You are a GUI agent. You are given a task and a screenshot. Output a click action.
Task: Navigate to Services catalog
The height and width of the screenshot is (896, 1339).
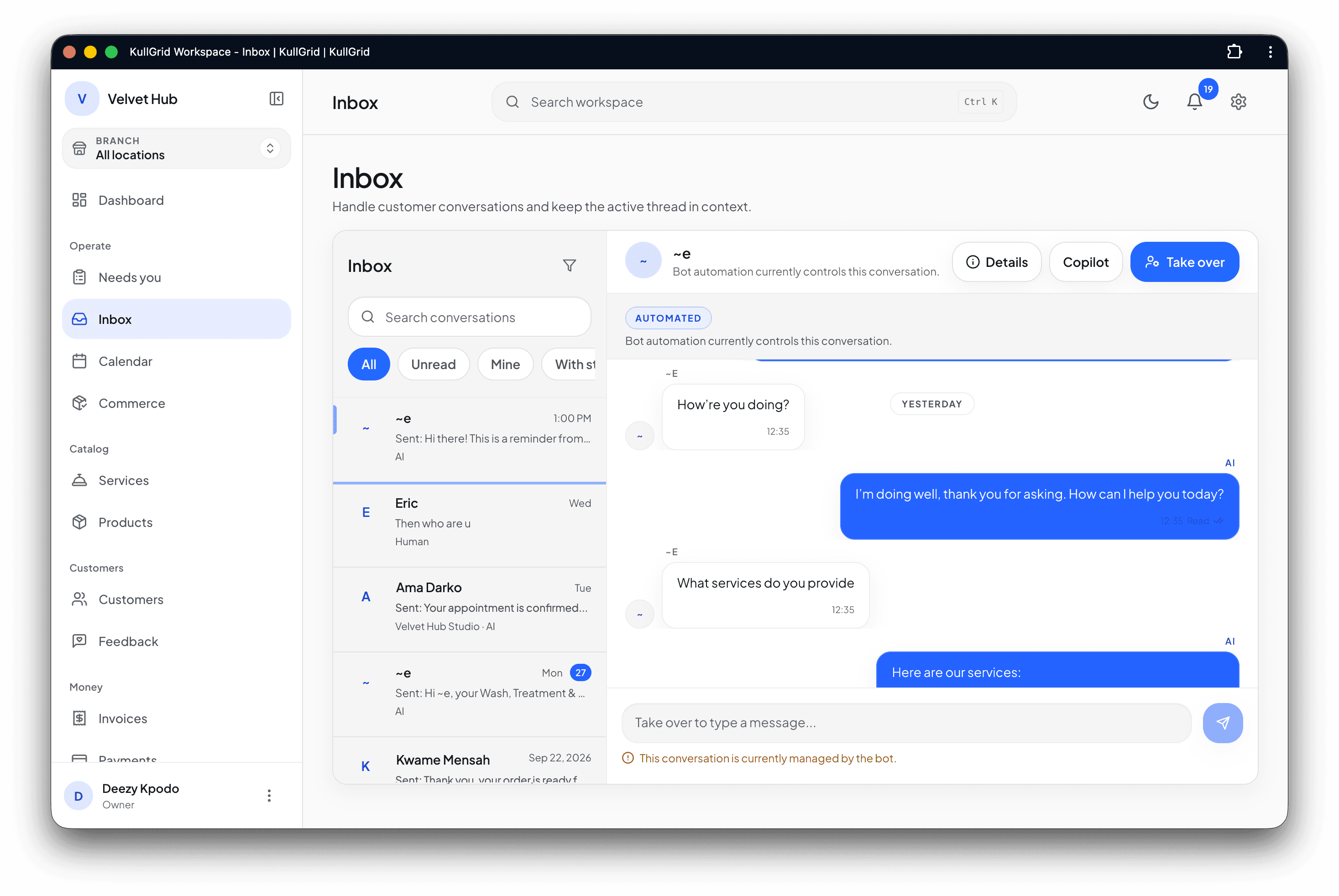pos(176,480)
